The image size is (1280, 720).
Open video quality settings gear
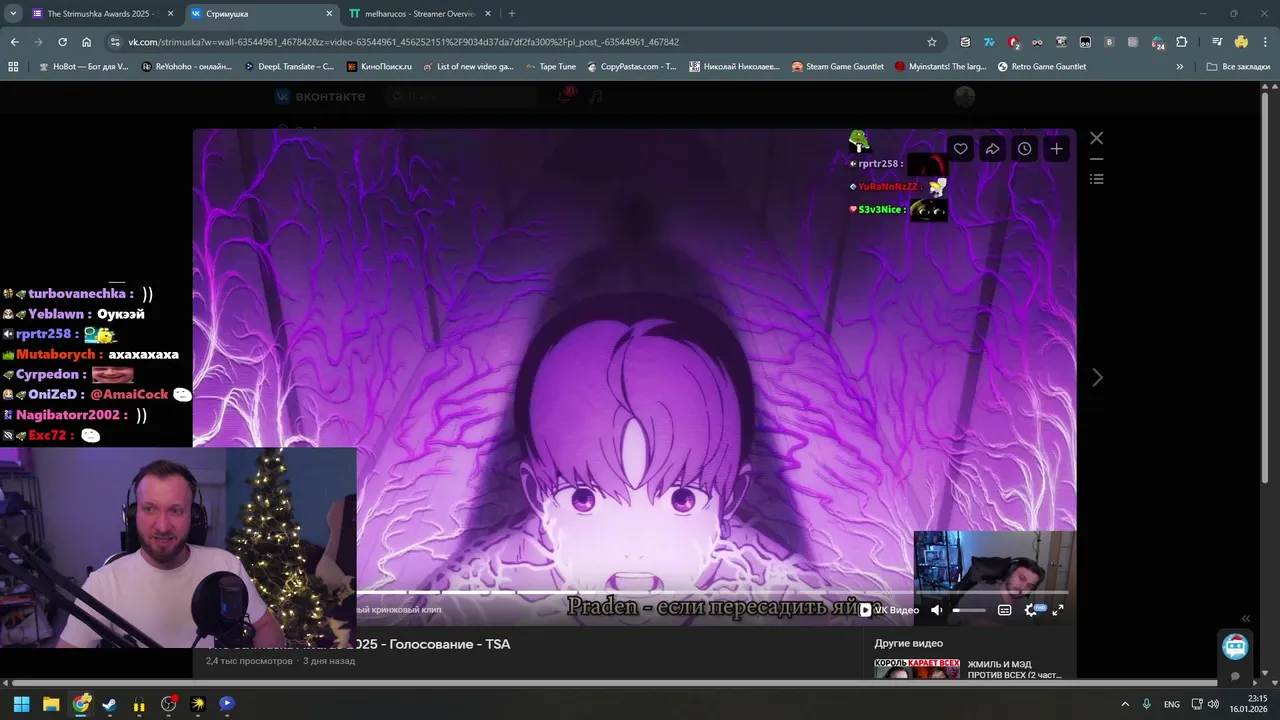point(1031,610)
